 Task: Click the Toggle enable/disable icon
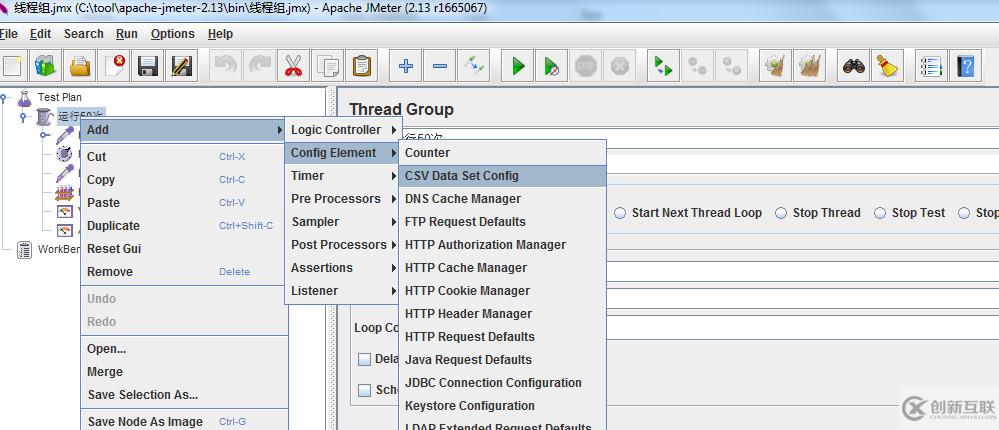click(x=473, y=66)
